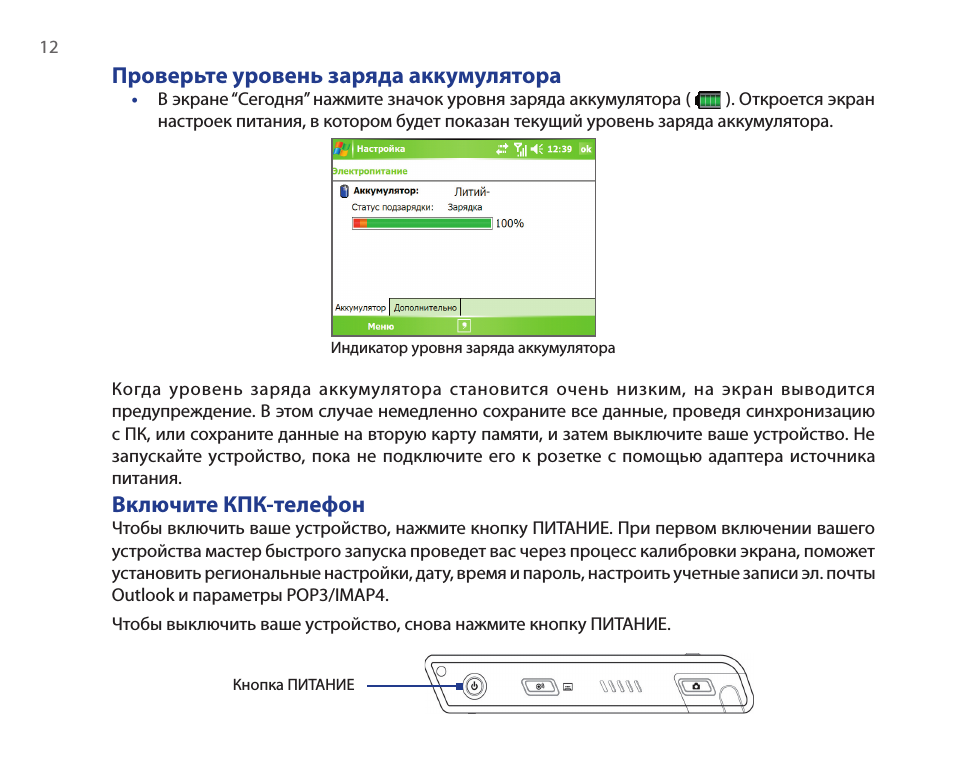Click the 12:39 clock in the title bar
954x777 pixels.
click(x=560, y=149)
